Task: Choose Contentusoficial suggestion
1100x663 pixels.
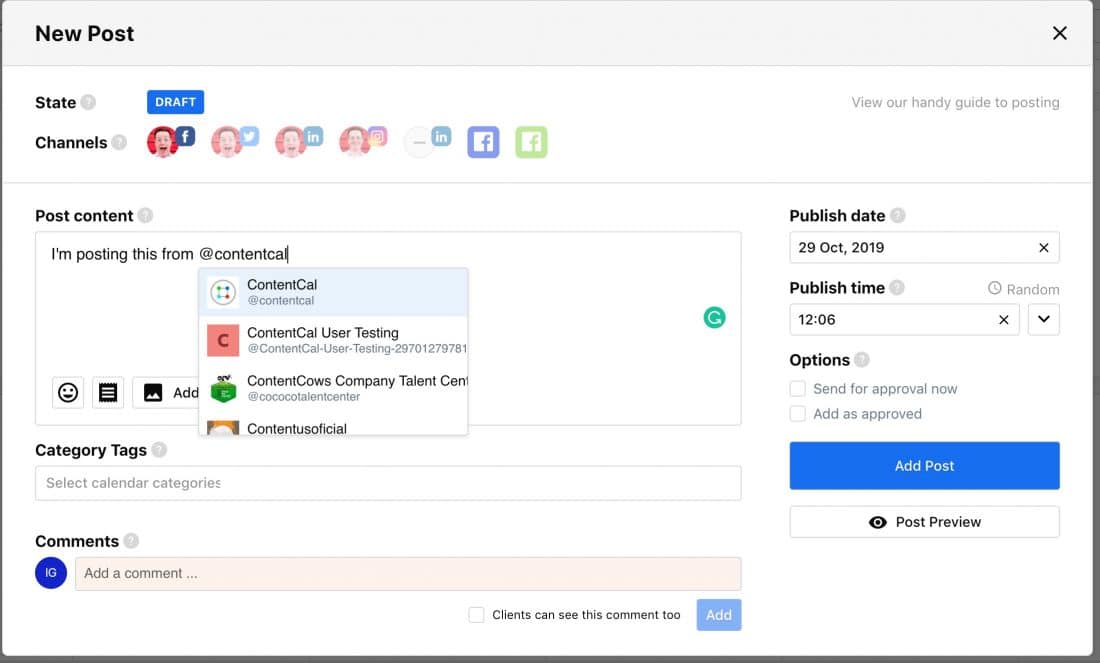Action: point(333,427)
